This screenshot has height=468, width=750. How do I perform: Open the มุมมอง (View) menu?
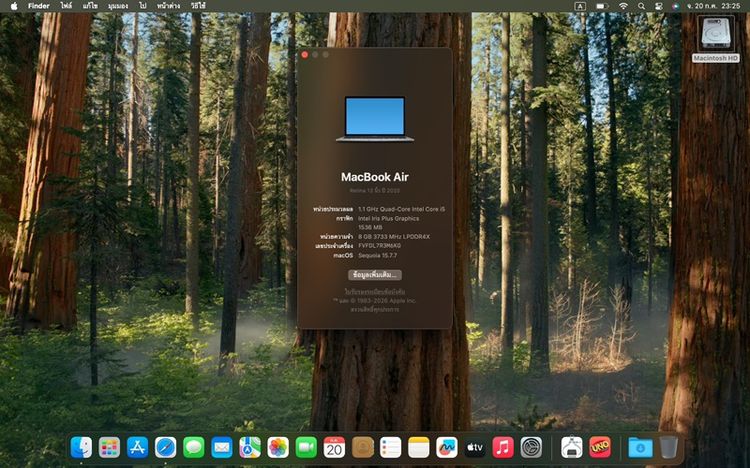point(118,6)
